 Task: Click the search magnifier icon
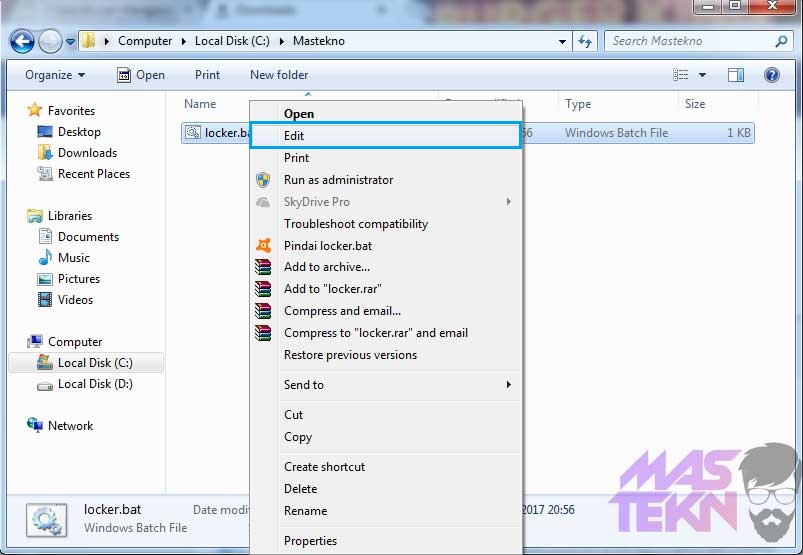coord(781,41)
